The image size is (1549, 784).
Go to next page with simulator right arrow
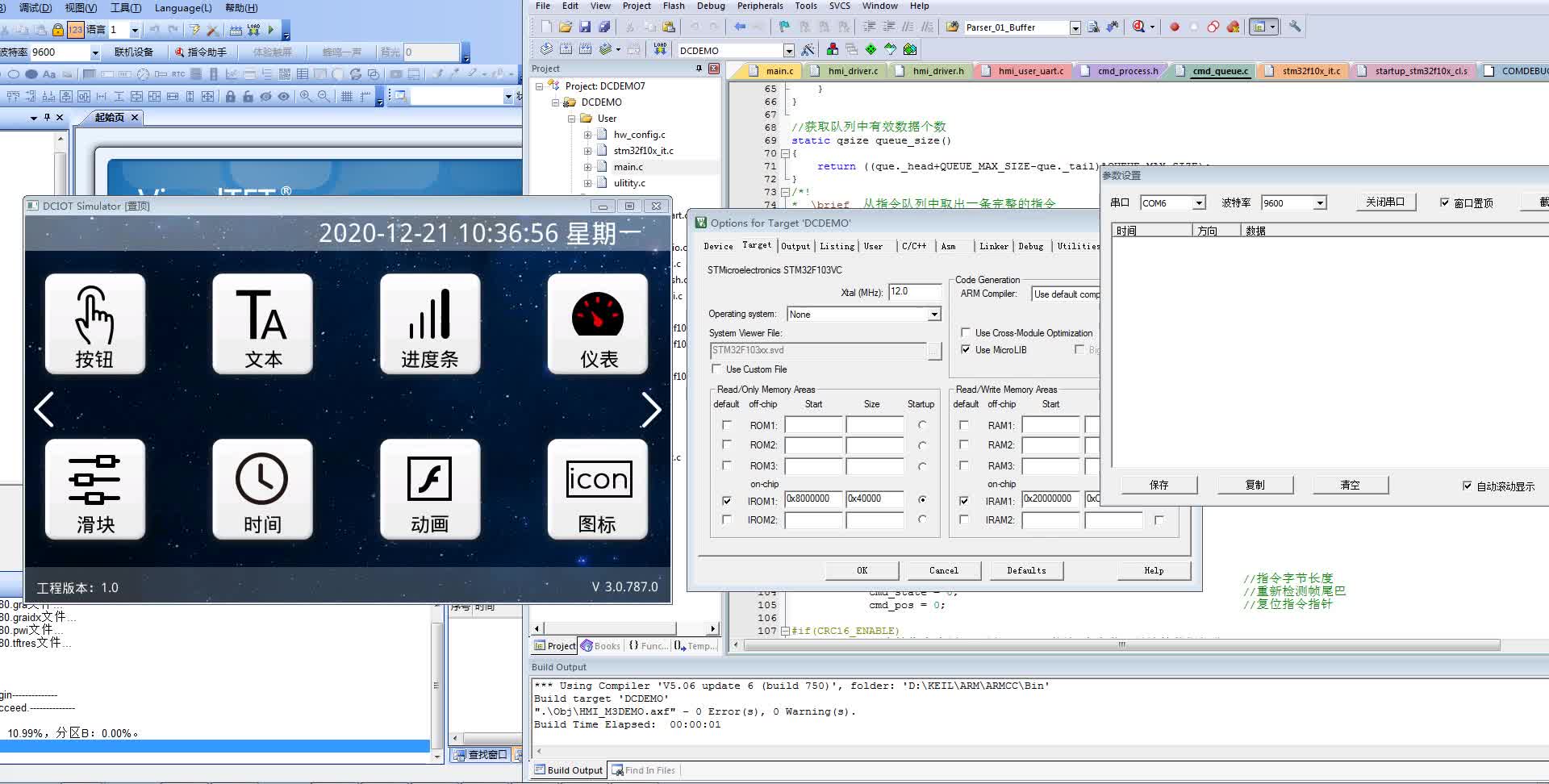pyautogui.click(x=651, y=410)
